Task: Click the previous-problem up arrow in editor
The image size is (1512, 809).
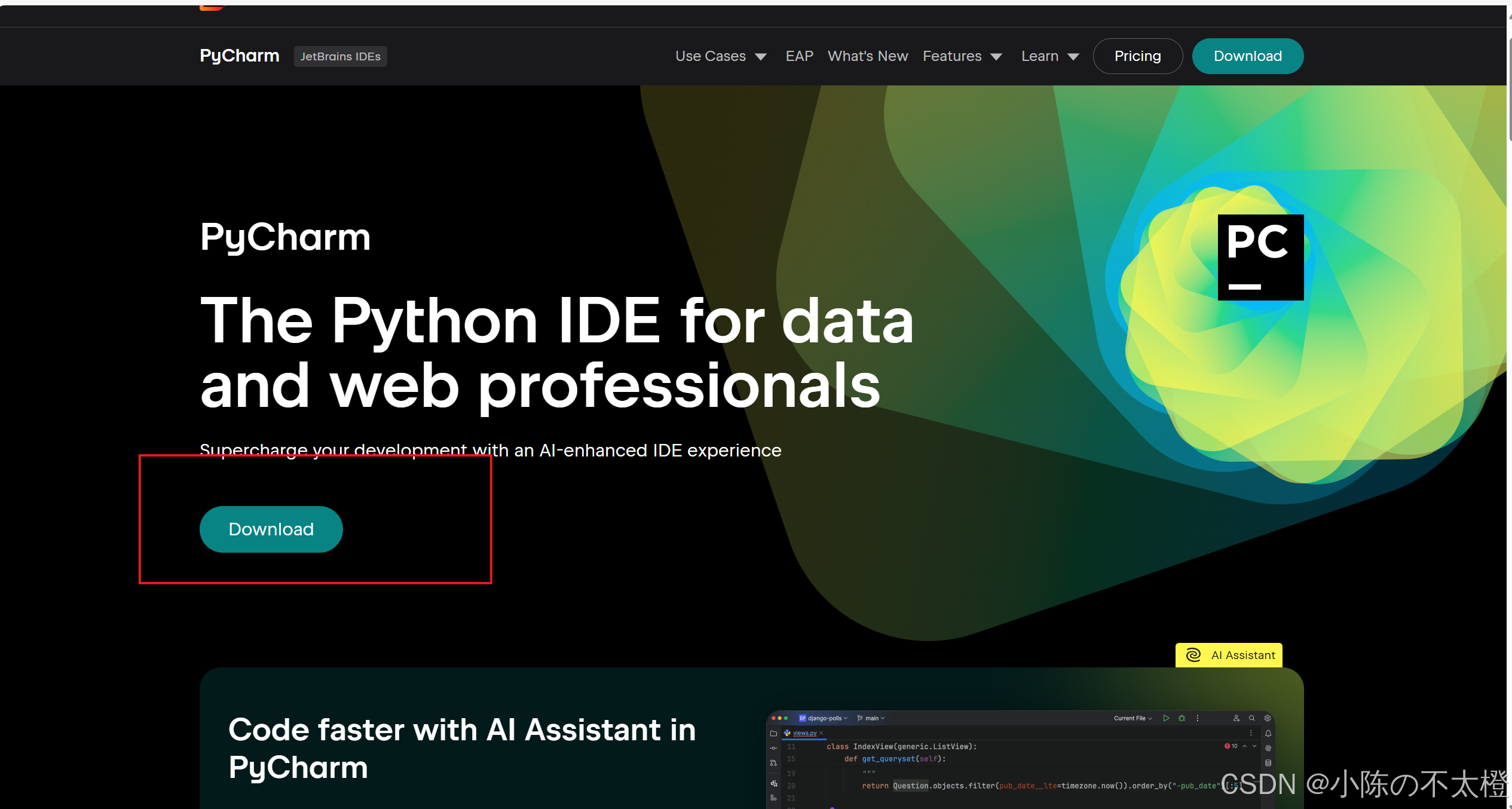Action: coord(1244,746)
